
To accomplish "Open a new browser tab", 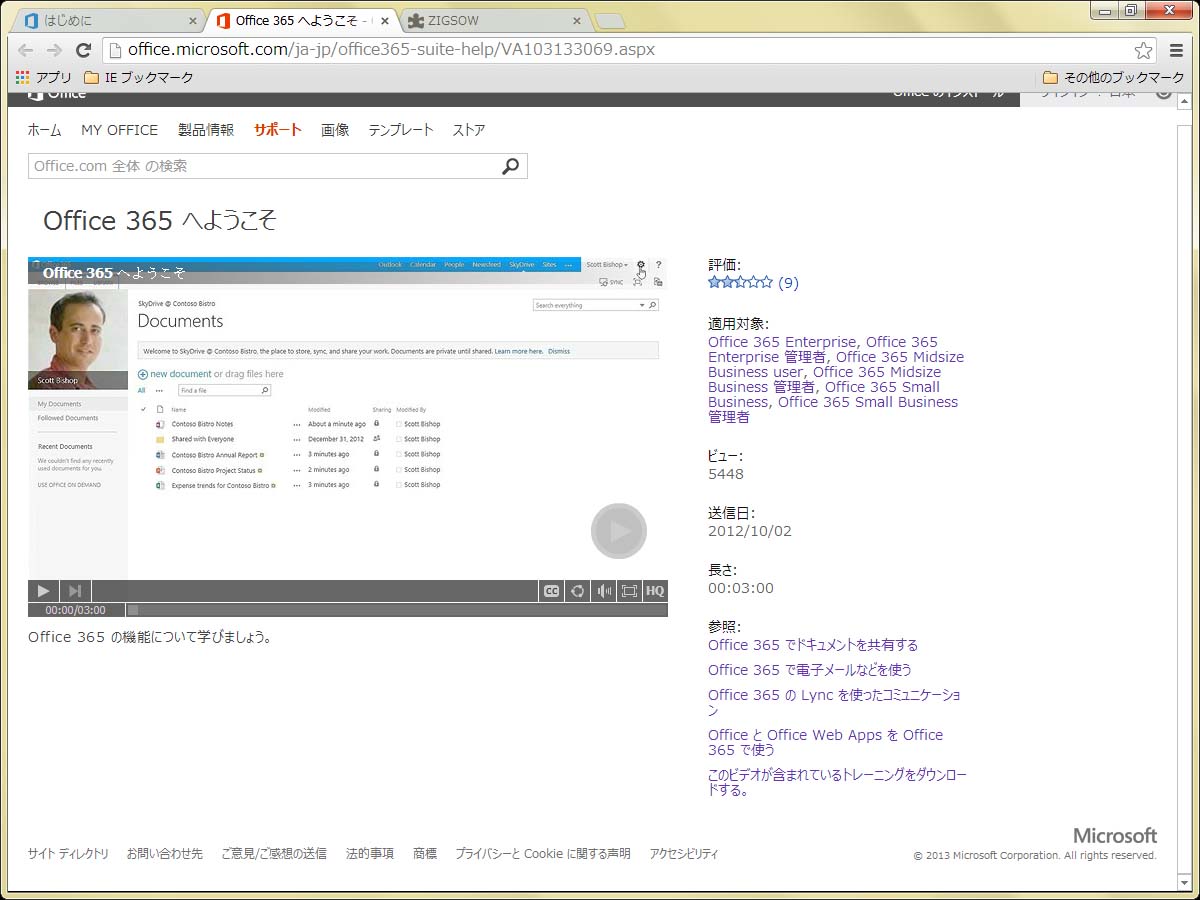I will tap(610, 21).
